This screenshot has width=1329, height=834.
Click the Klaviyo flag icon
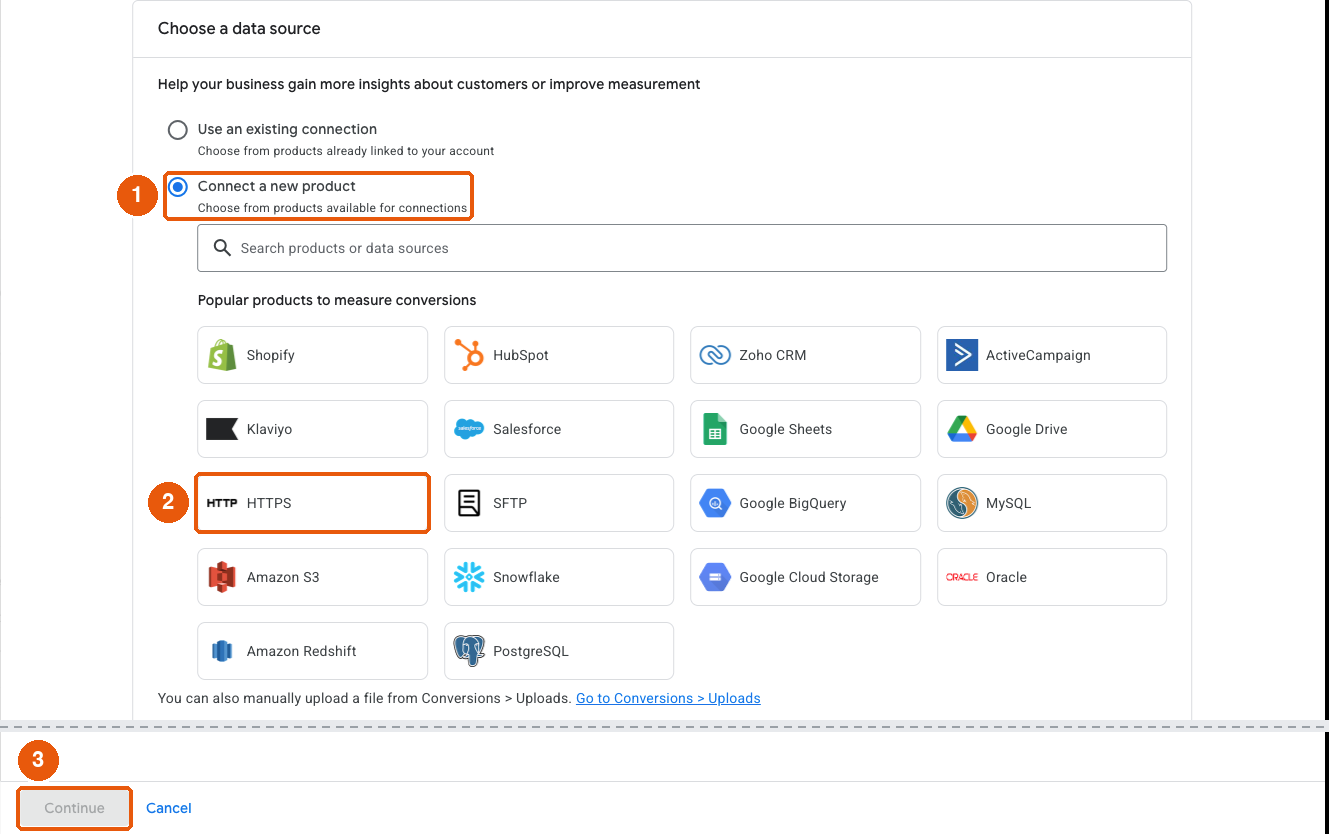[222, 429]
